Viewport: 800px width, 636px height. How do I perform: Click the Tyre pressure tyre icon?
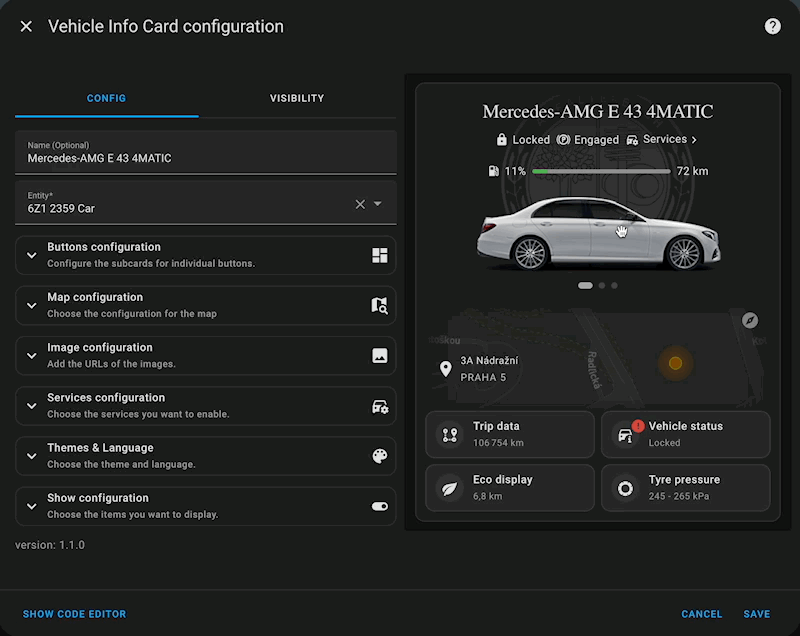click(x=625, y=489)
